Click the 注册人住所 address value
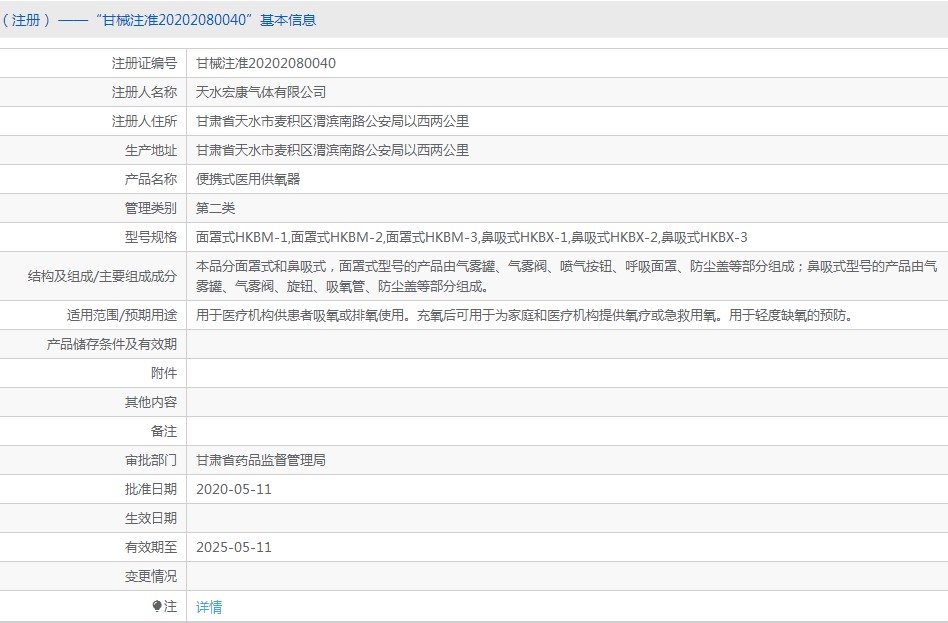 pos(332,121)
